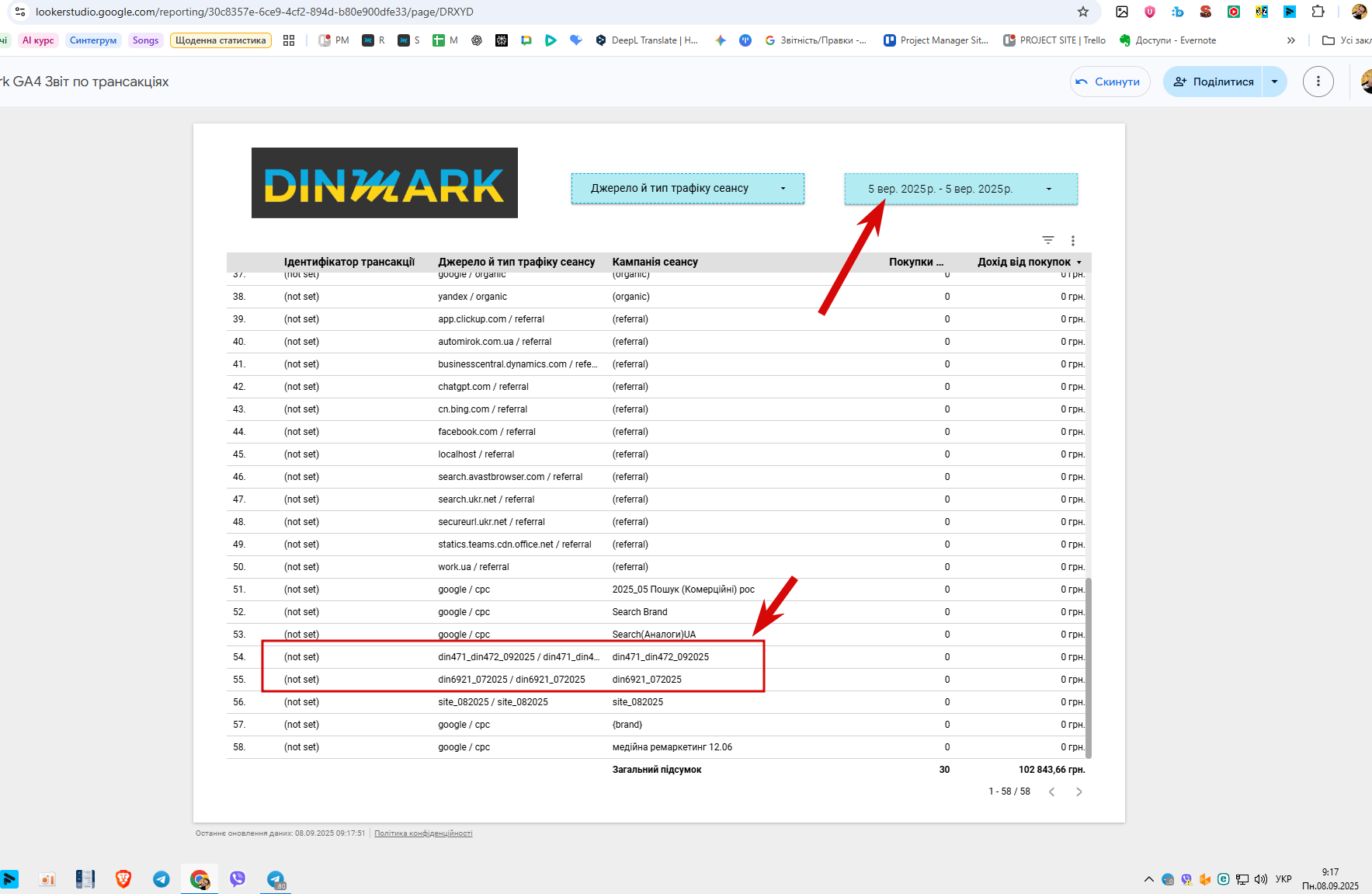The image size is (1372, 894).
Task: Click the table filter lines icon
Action: [1047, 240]
